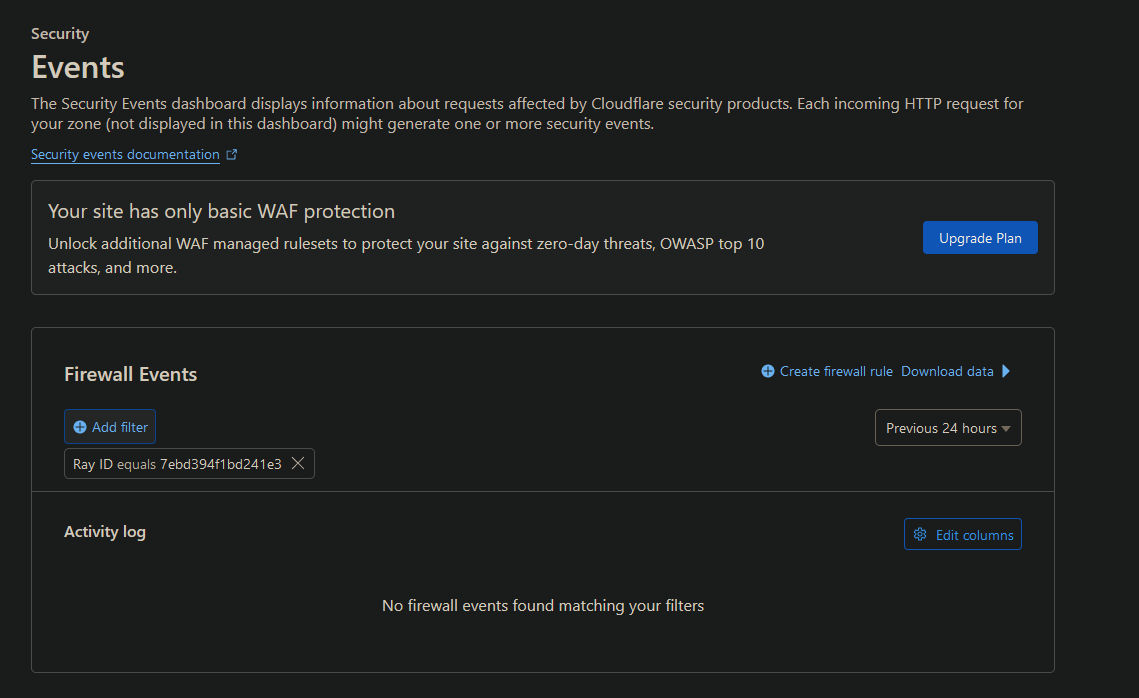Click the plus icon on Add filter

79,426
